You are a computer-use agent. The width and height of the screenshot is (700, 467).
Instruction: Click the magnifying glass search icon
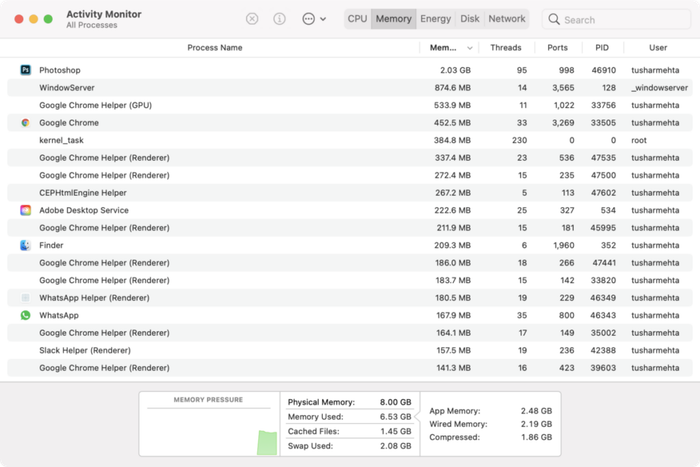click(554, 19)
